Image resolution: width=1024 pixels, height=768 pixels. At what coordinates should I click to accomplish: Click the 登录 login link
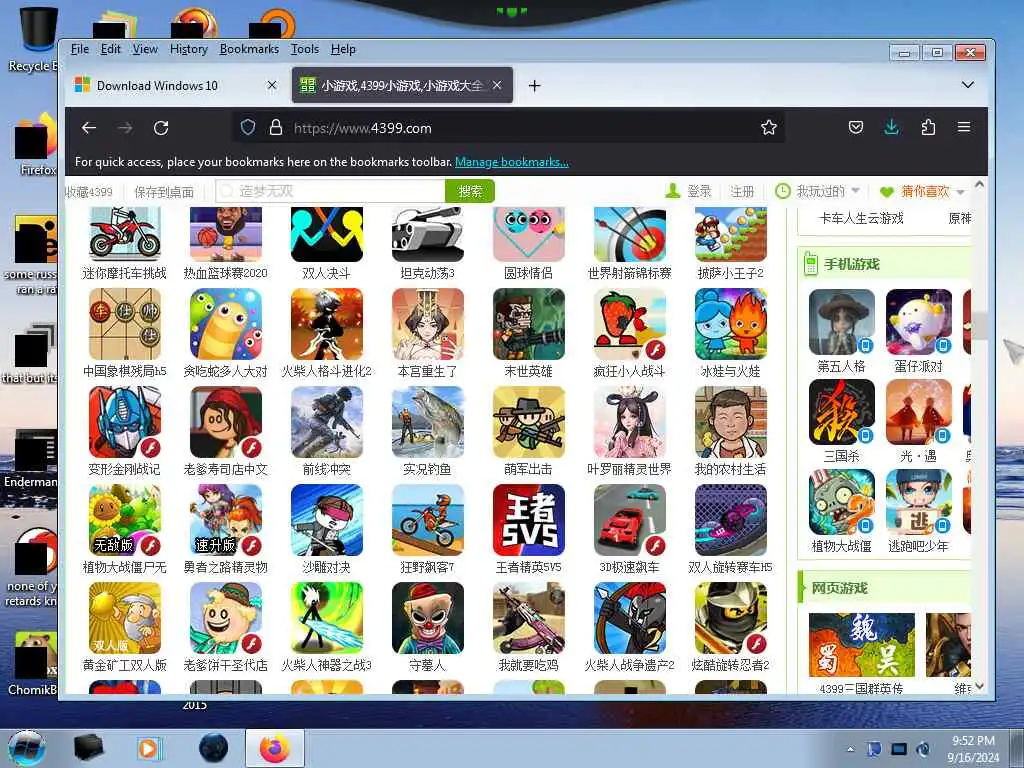pos(699,191)
